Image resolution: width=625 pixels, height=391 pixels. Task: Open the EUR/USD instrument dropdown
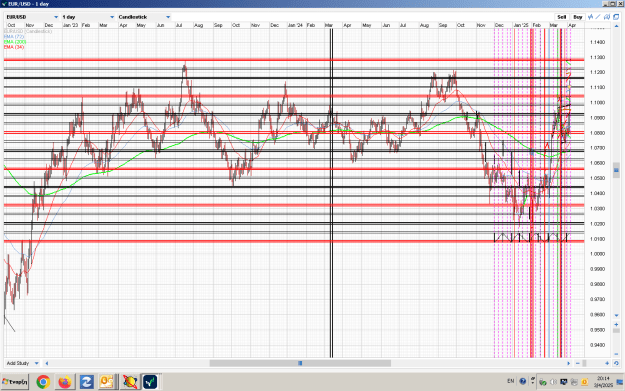pos(32,17)
